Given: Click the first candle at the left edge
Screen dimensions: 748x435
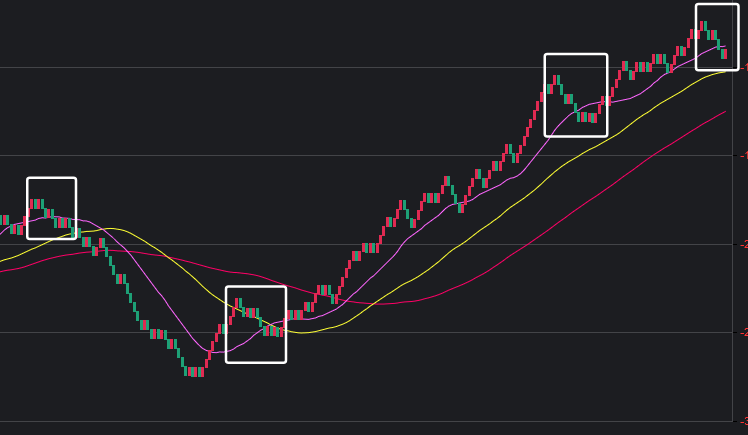Looking at the screenshot, I should tap(3, 220).
